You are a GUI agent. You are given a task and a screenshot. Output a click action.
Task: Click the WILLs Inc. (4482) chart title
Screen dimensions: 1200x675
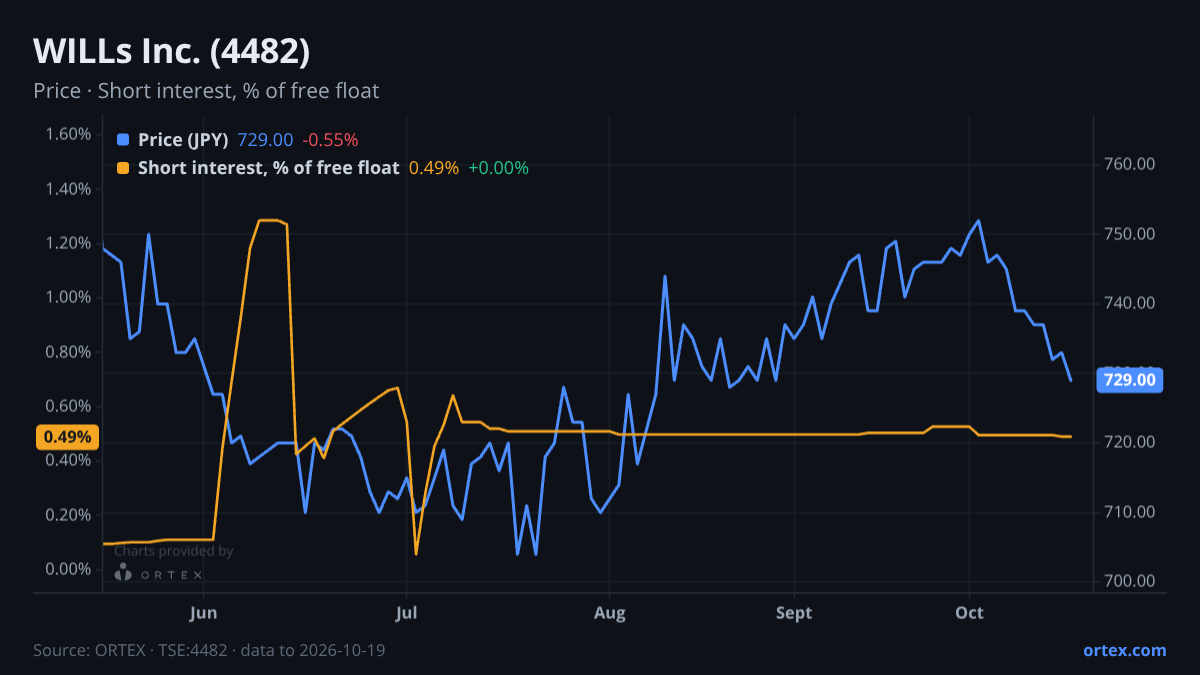click(172, 51)
